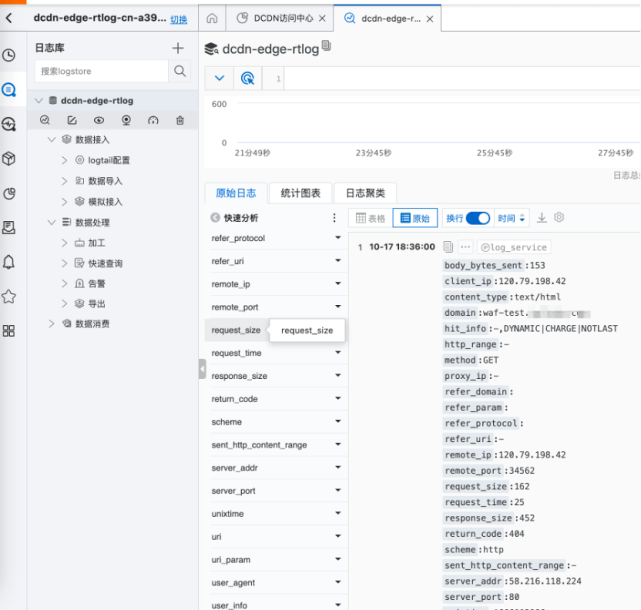Click the star favorites icon in left sidebar

point(9,296)
